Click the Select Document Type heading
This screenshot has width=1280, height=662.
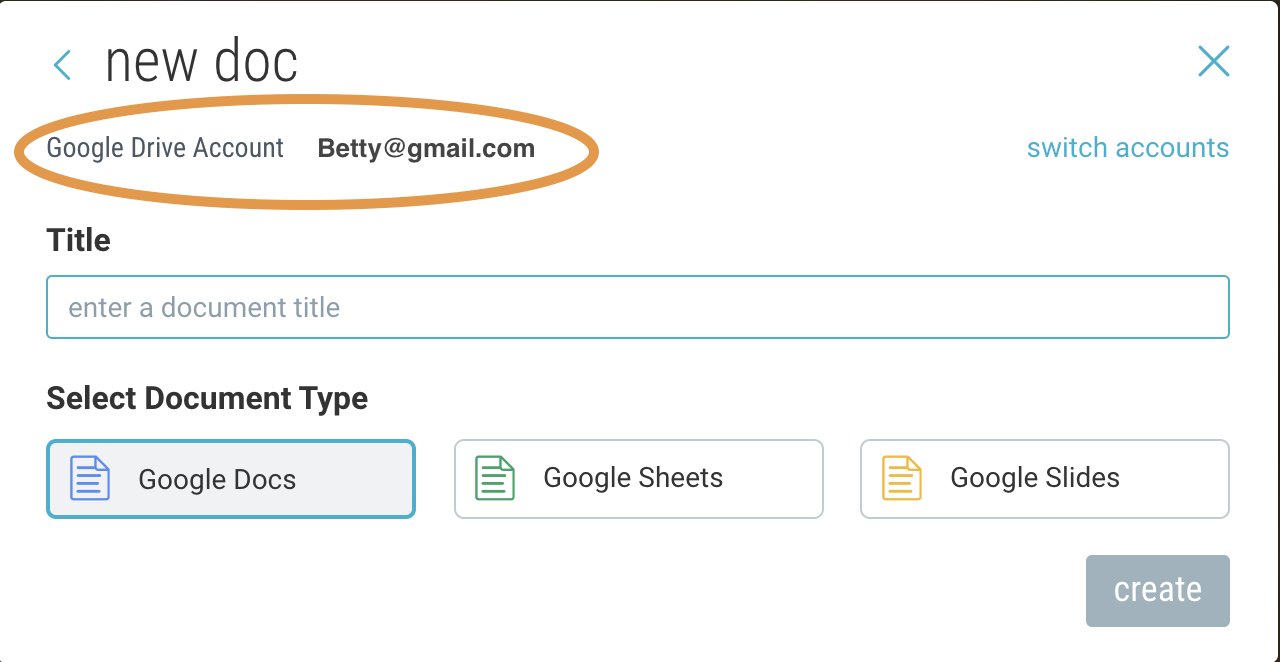(207, 398)
